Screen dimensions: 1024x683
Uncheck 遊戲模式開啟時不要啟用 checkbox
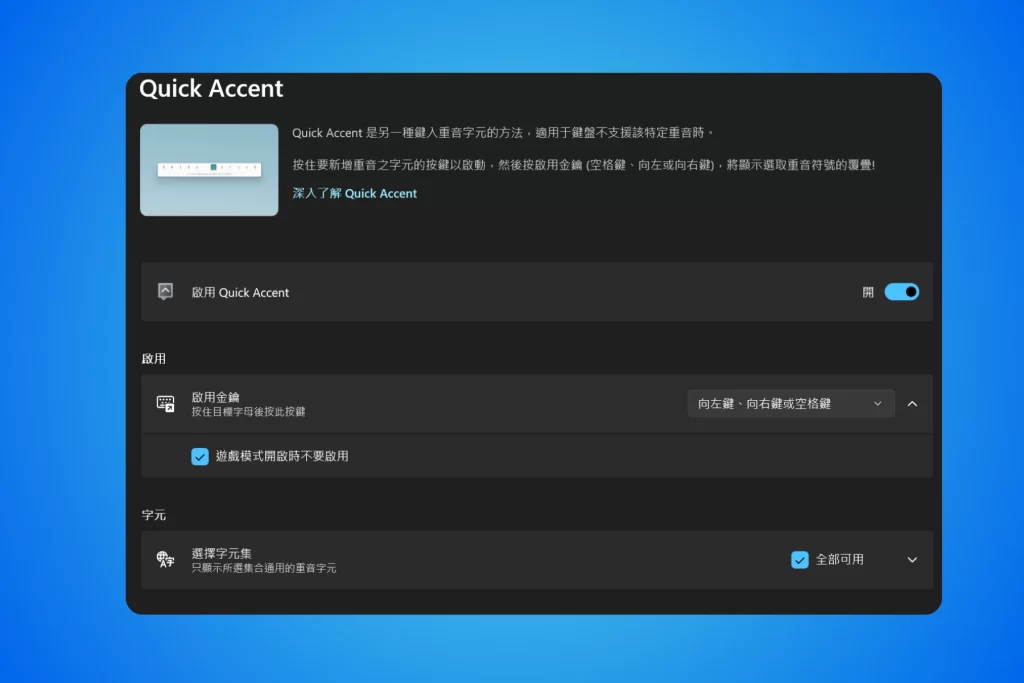(200, 456)
